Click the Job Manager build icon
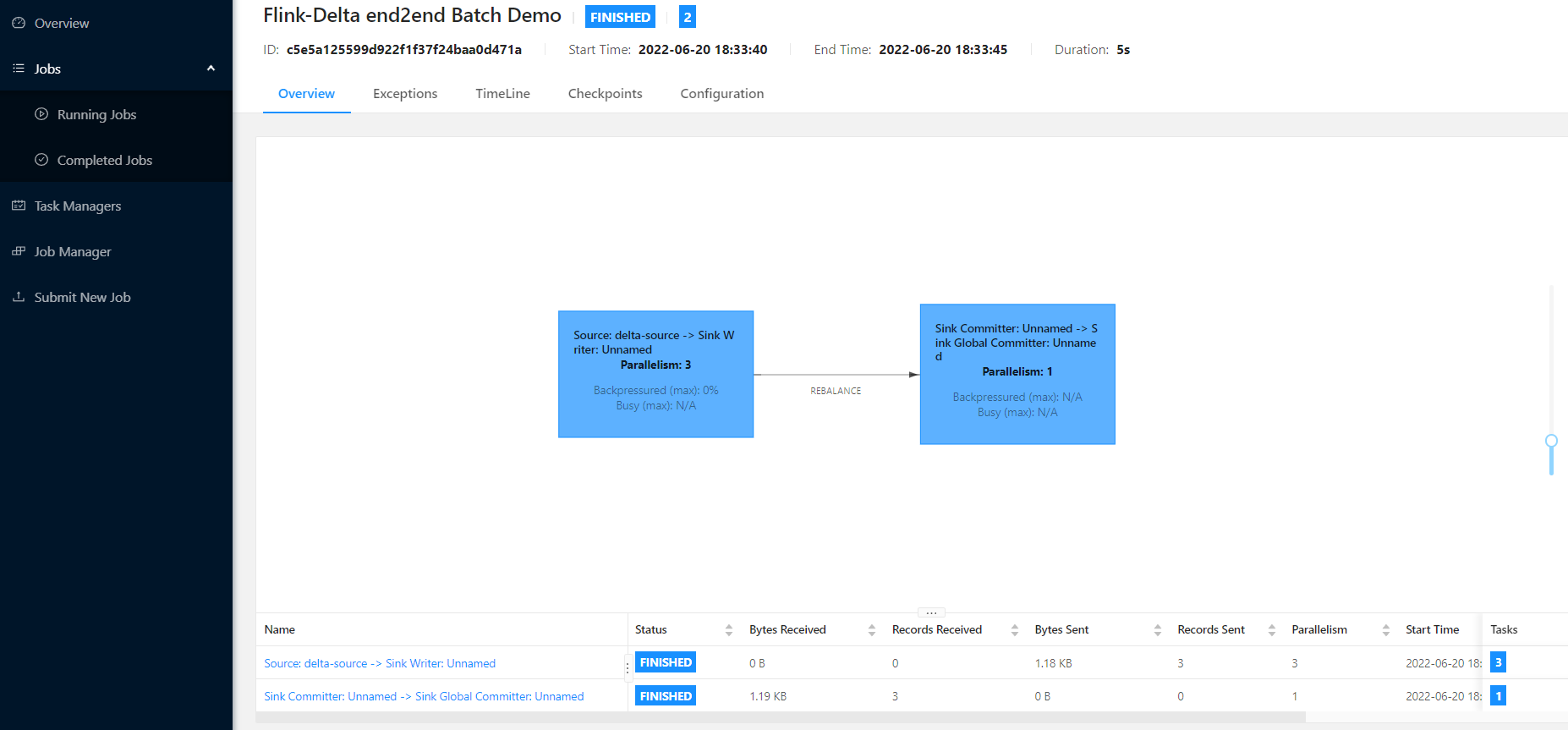This screenshot has width=1568, height=730. click(x=19, y=251)
